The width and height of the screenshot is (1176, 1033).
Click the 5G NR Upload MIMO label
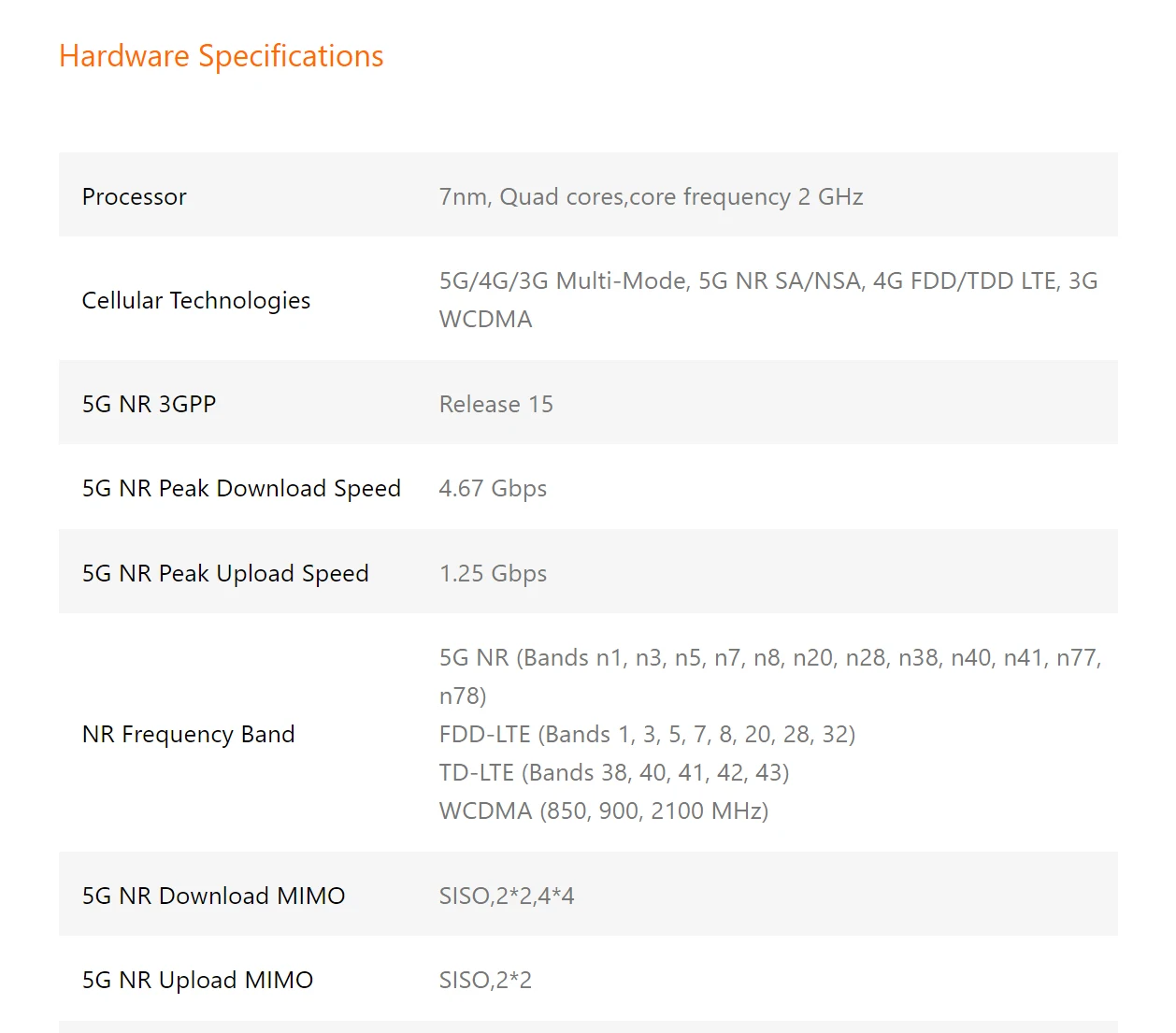coord(198,980)
